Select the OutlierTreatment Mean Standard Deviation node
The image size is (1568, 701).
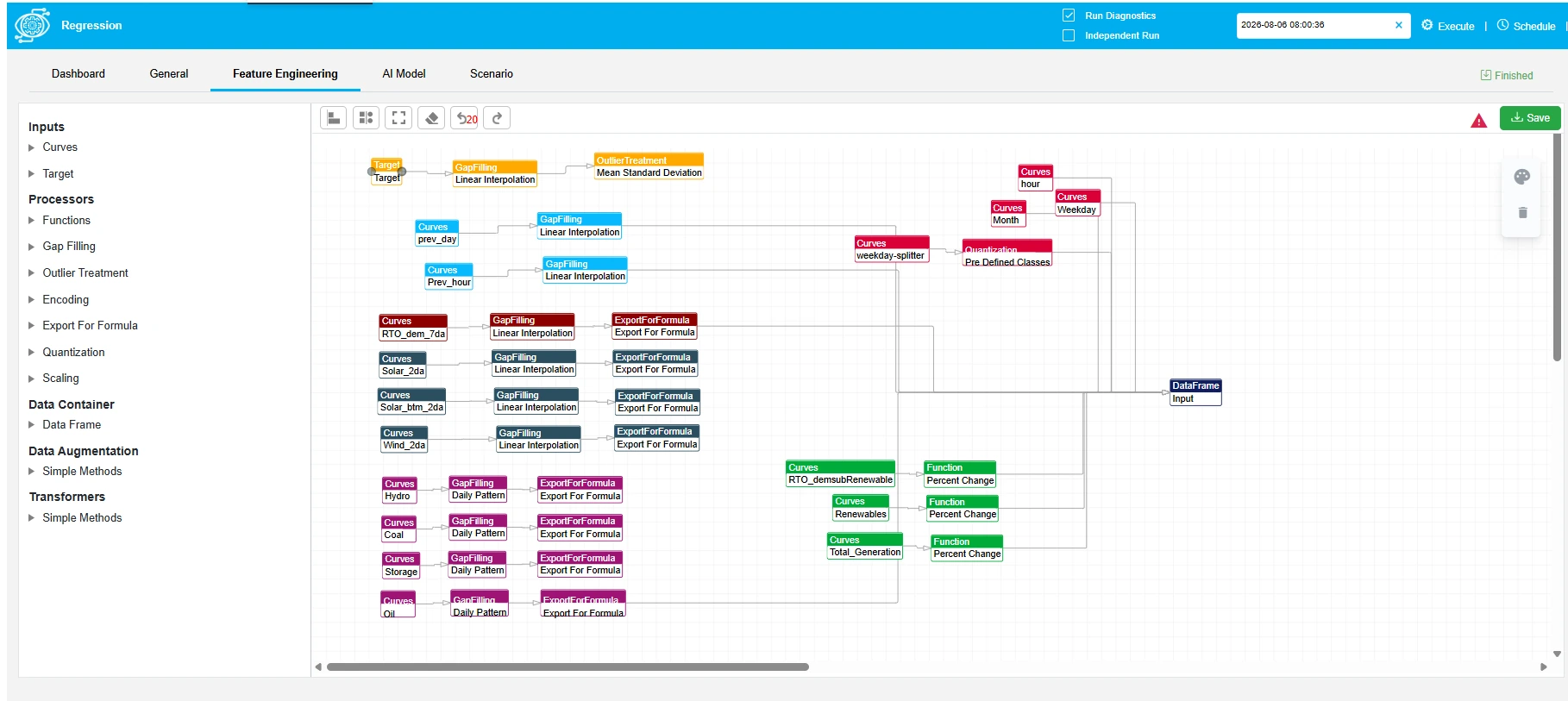(x=649, y=166)
